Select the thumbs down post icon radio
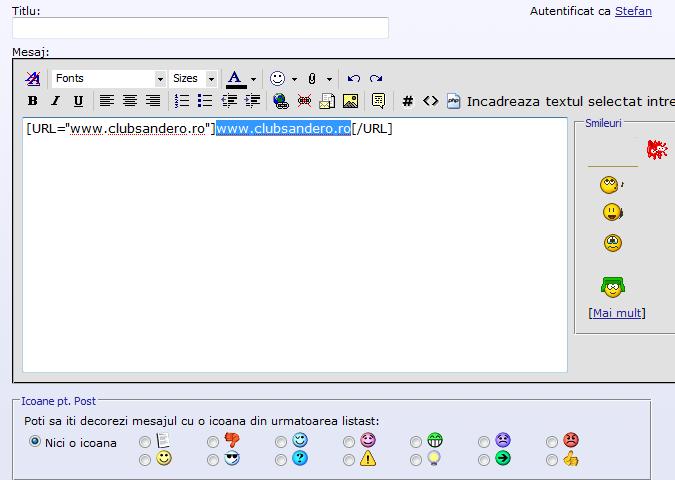 coord(213,442)
